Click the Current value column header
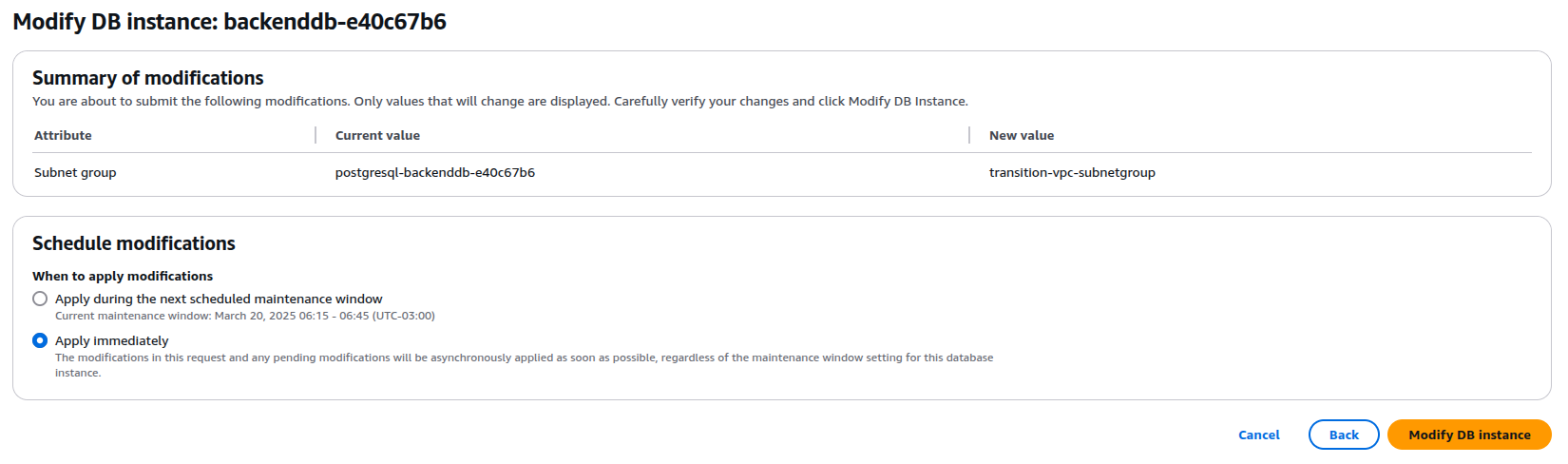 point(377,135)
